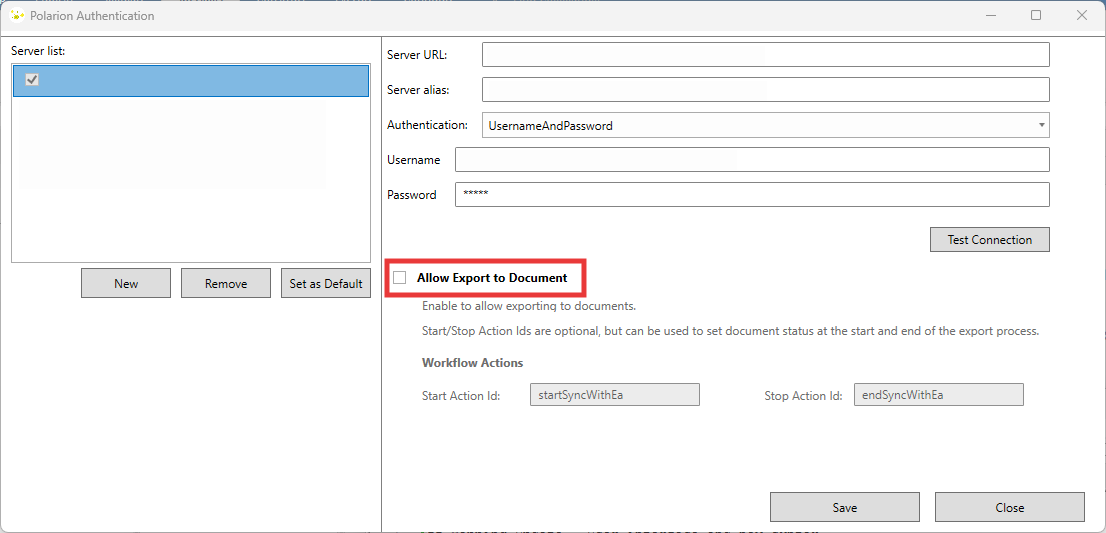Click 'Enable to allow exporting to documents.' text
1106x533 pixels.
pyautogui.click(x=529, y=306)
